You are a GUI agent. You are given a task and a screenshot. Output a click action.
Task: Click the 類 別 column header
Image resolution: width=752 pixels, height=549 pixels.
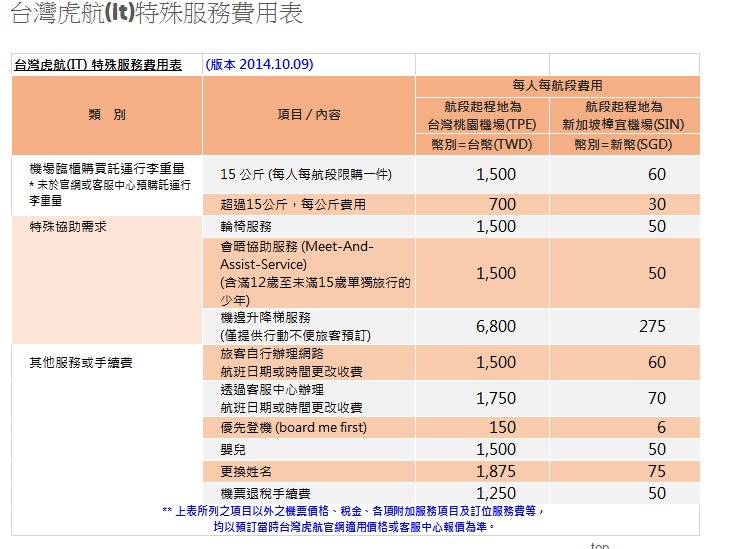(107, 115)
